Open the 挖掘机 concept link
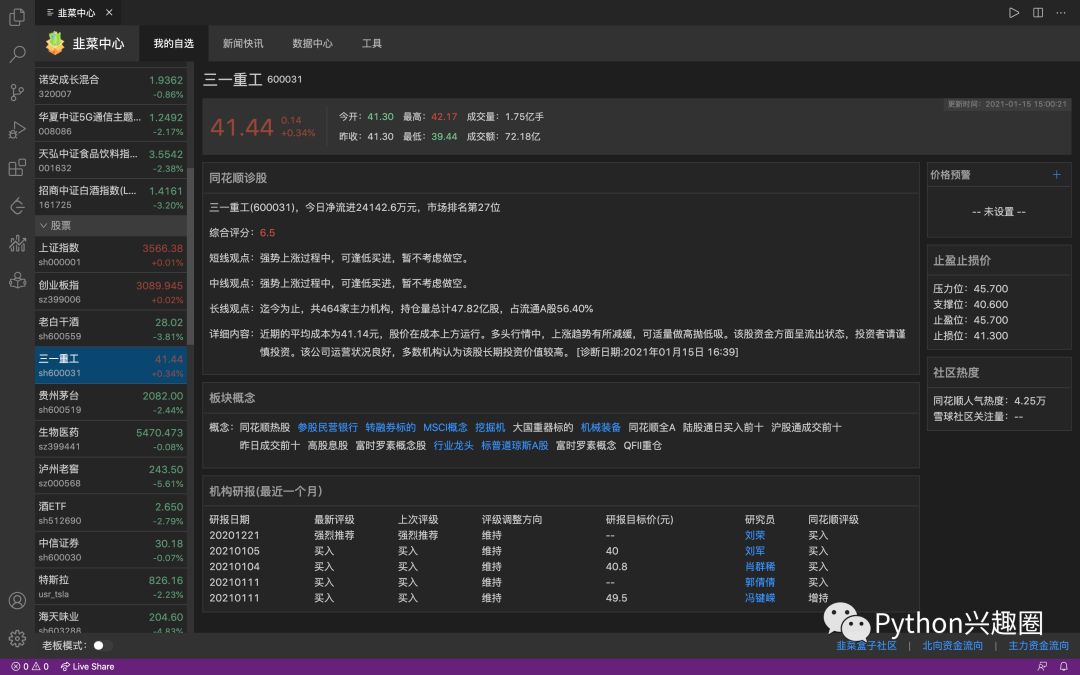 click(490, 427)
